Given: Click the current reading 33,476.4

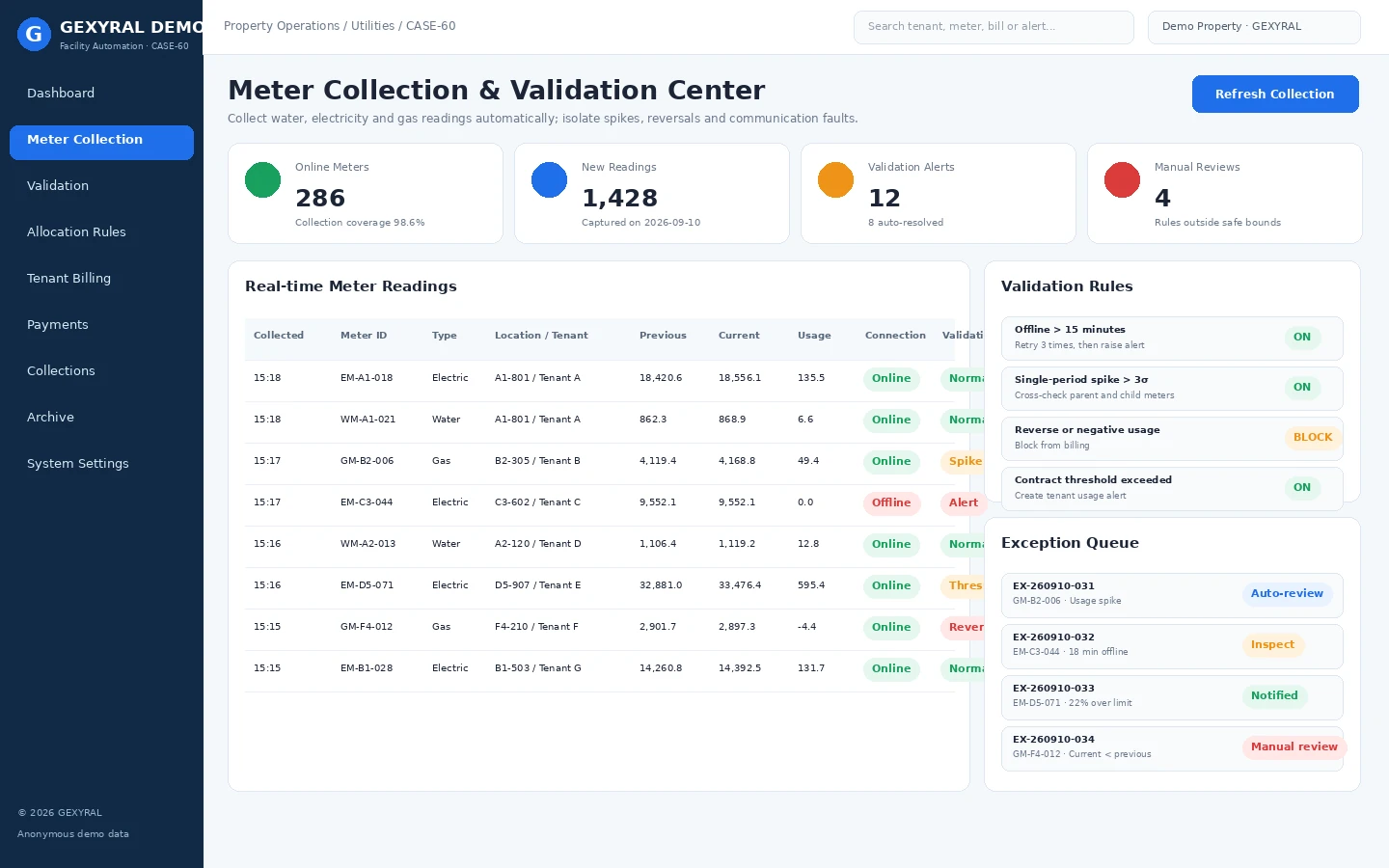Looking at the screenshot, I should (x=739, y=585).
